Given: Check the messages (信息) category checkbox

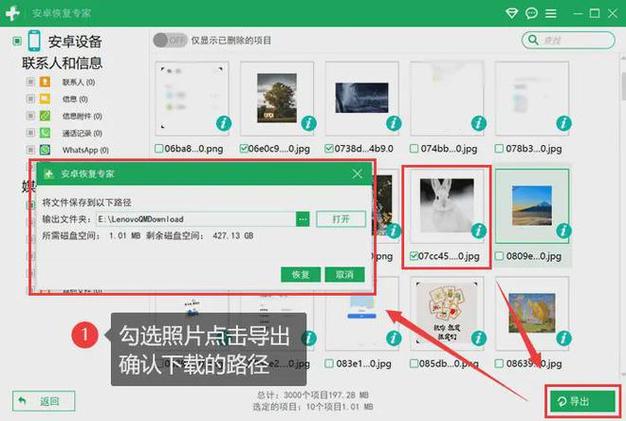Looking at the screenshot, I should tap(30, 99).
